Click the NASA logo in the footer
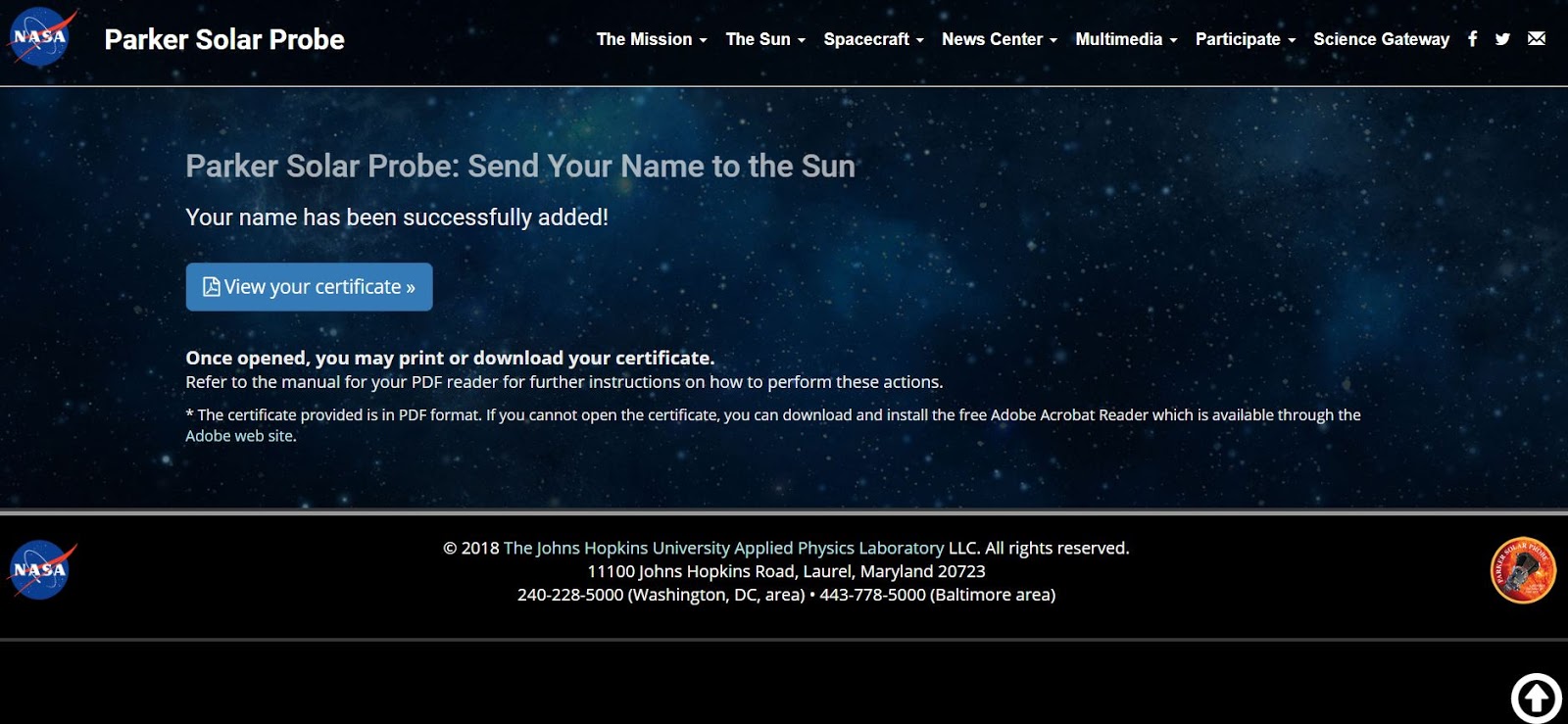Image resolution: width=1568 pixels, height=724 pixels. [x=42, y=569]
